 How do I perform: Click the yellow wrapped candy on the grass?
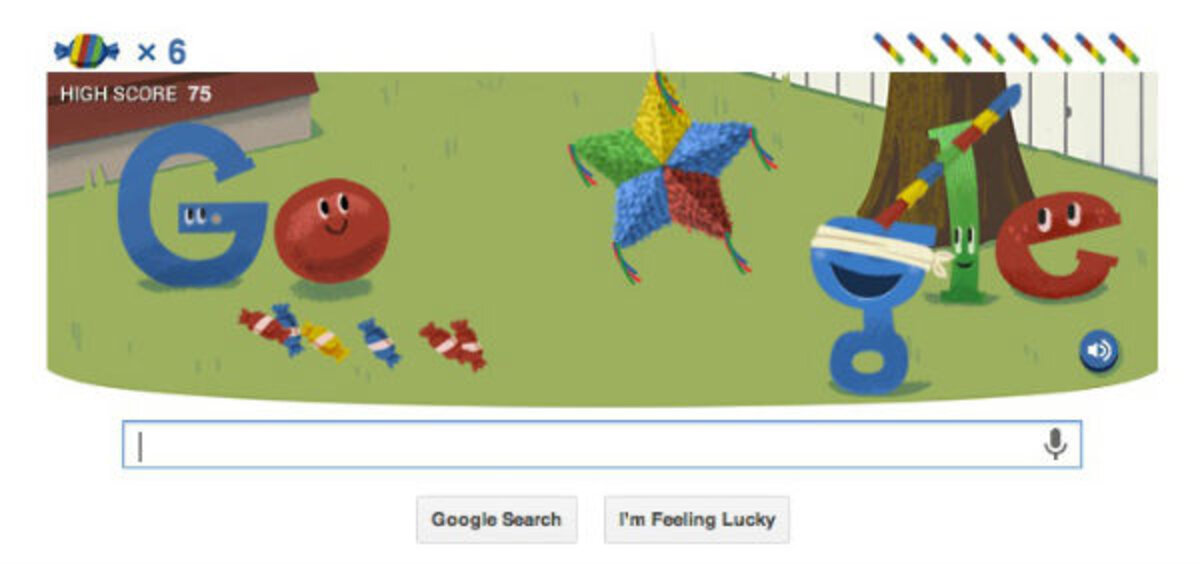click(x=325, y=341)
